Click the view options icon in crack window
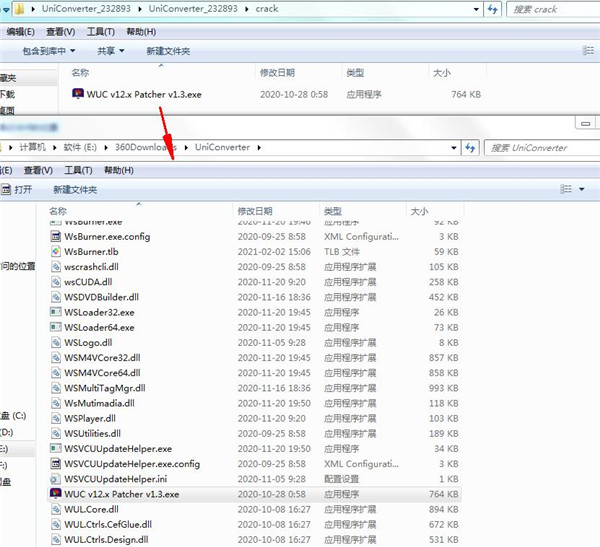The image size is (600, 547). tap(588, 51)
